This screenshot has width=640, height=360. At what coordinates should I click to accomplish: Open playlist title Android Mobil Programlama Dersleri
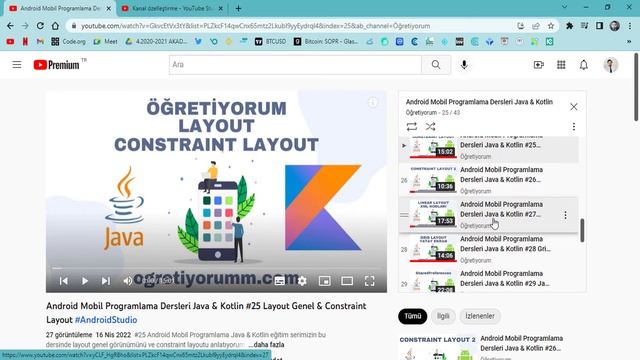479,102
